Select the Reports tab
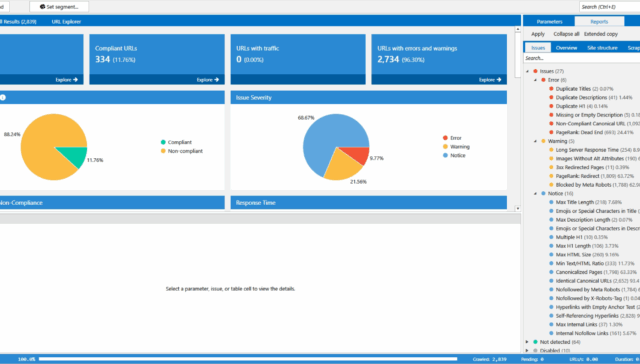640x364 pixels. [x=599, y=22]
